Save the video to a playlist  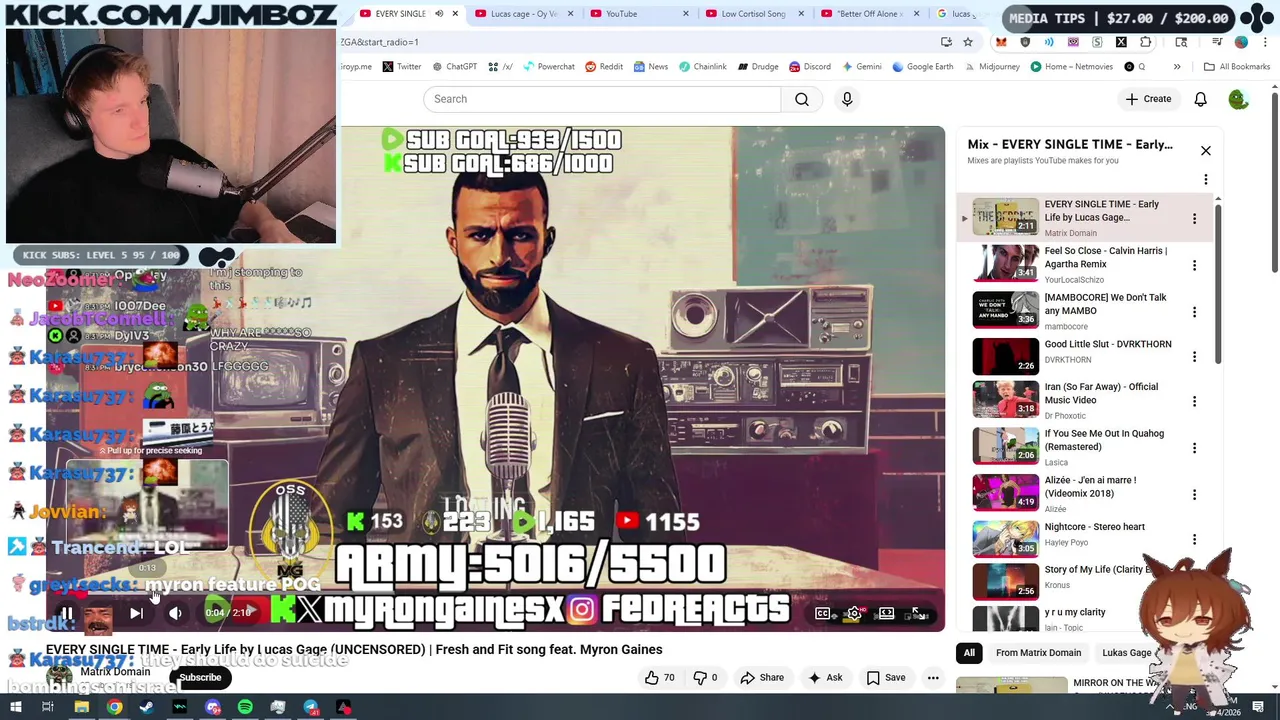click(x=886, y=678)
